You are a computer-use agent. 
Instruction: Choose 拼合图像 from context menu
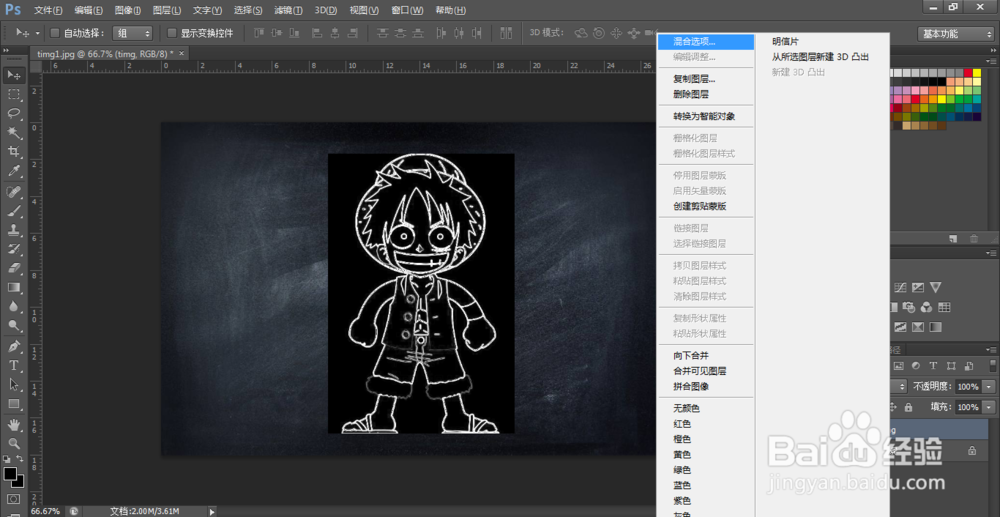(705, 386)
